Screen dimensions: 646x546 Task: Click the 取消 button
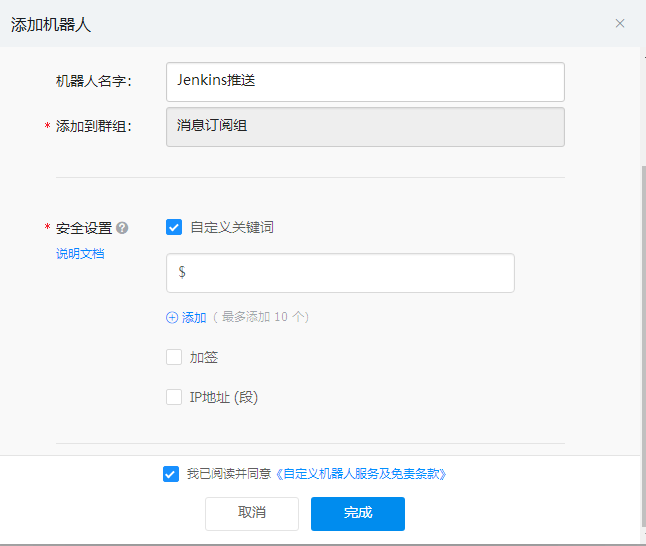pyautogui.click(x=252, y=513)
